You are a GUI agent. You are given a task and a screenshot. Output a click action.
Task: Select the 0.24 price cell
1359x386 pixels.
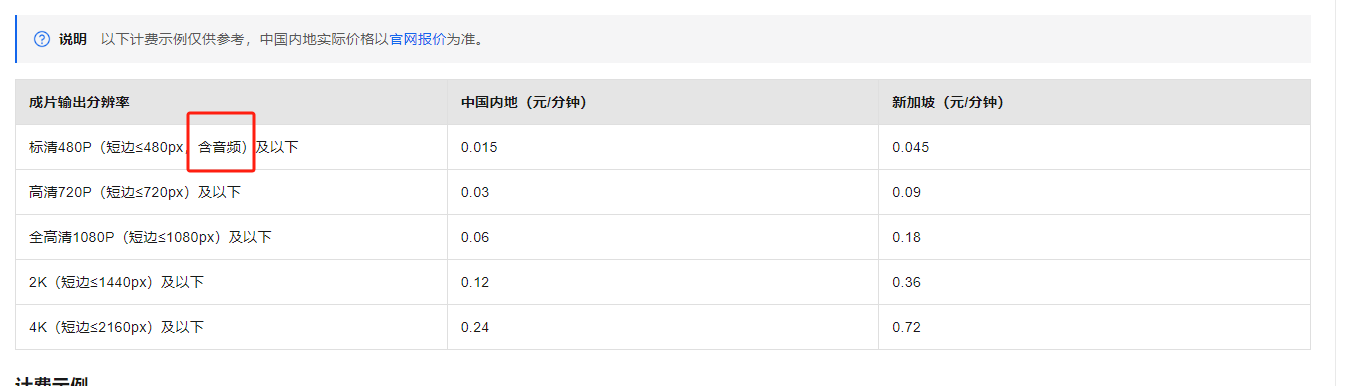(x=663, y=327)
